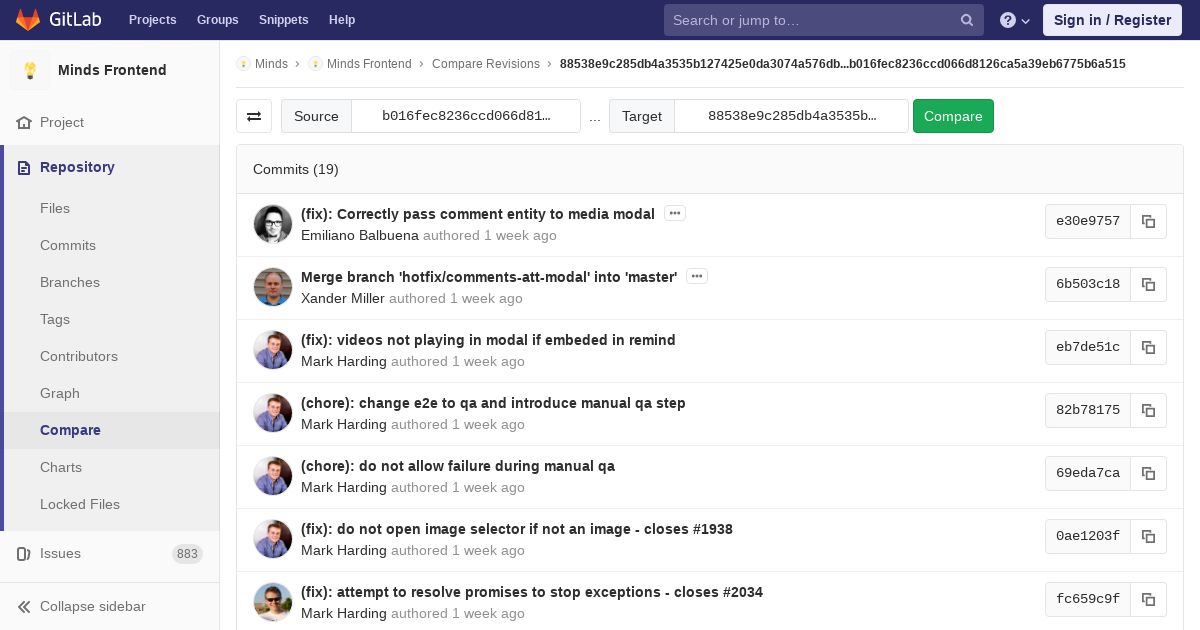This screenshot has height=630, width=1200.
Task: Open Commits in repository submenu
Action: point(68,245)
